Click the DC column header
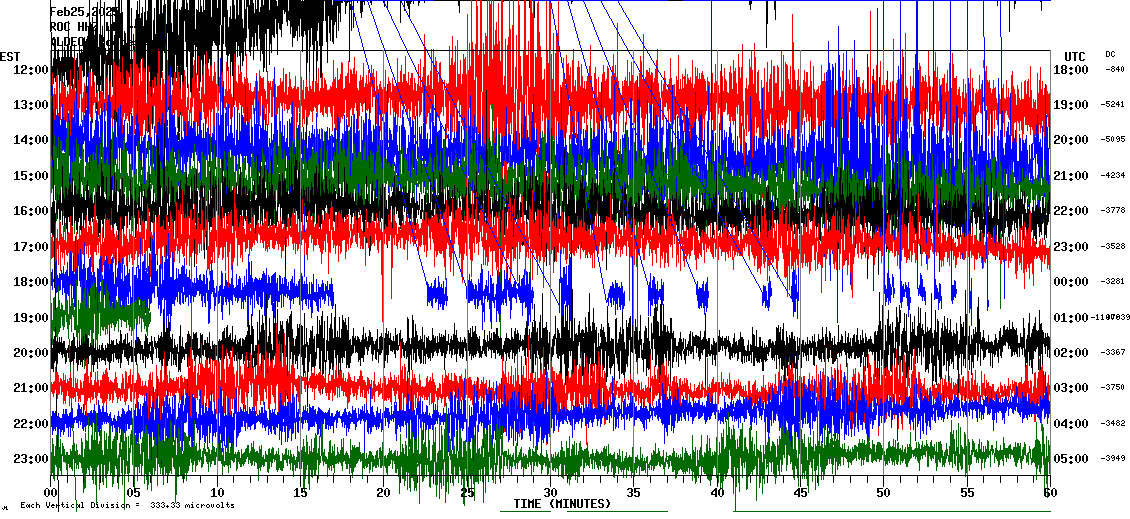Image resolution: width=1130 pixels, height=519 pixels. [1110, 54]
